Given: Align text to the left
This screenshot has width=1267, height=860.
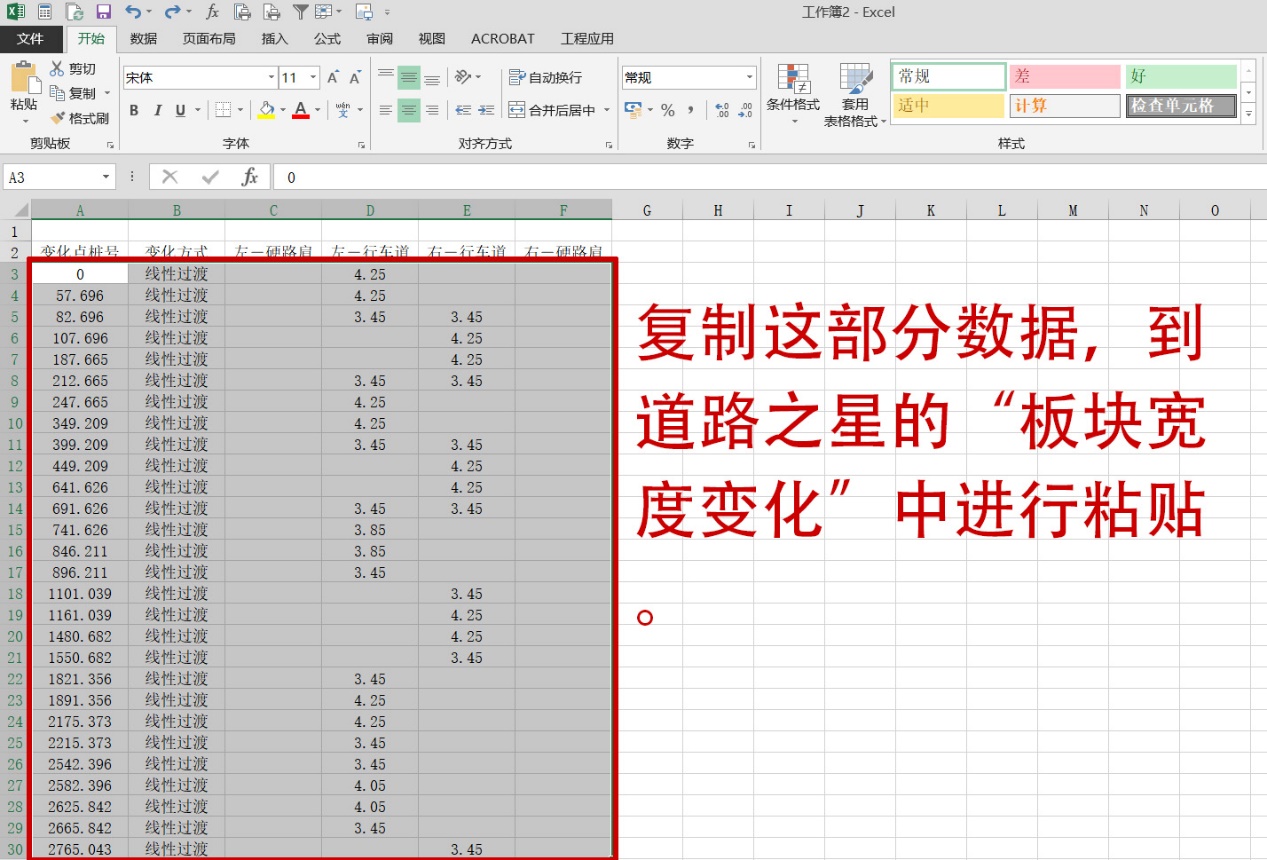Looking at the screenshot, I should point(386,110).
